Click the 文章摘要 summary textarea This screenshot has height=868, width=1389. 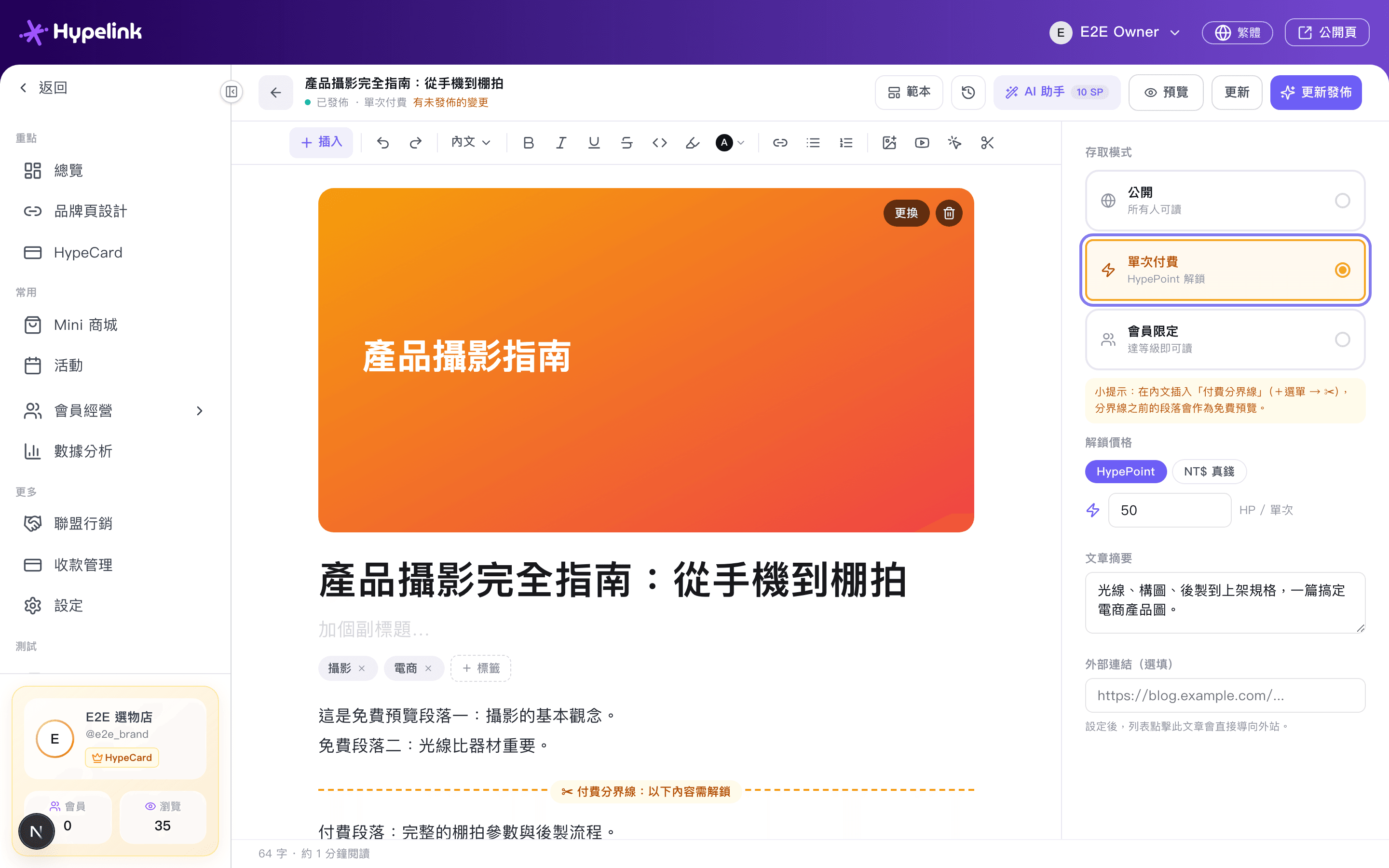tap(1225, 602)
